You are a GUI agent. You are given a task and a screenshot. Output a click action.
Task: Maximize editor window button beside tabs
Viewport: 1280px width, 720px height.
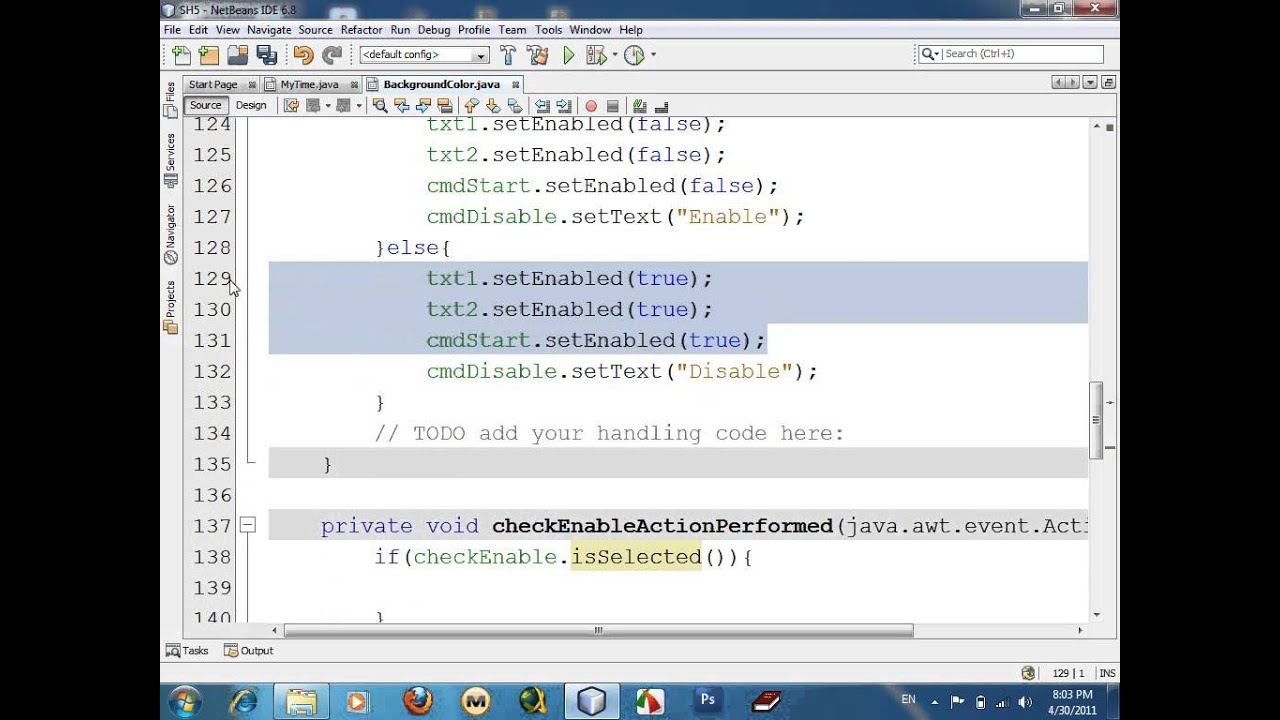point(1108,83)
